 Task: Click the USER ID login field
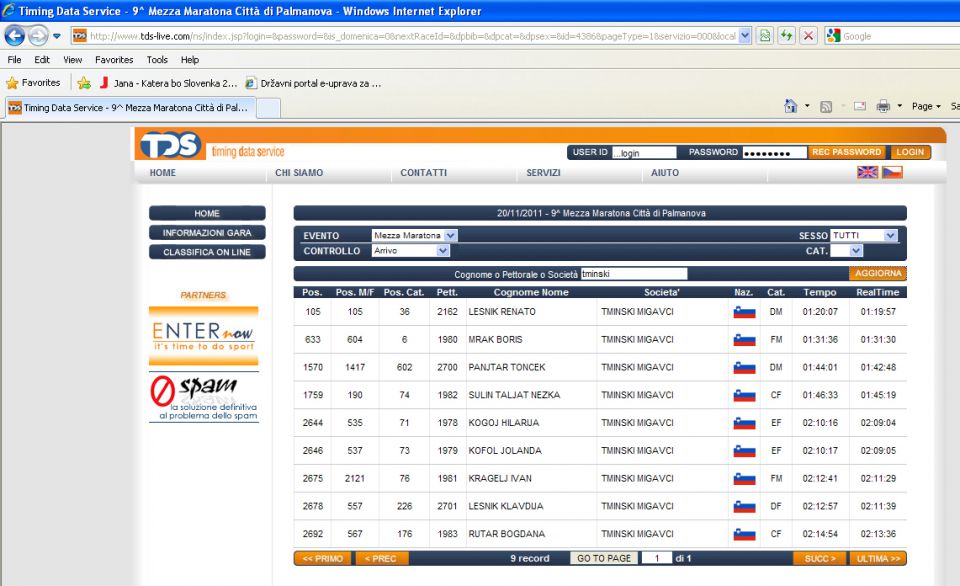click(x=644, y=152)
